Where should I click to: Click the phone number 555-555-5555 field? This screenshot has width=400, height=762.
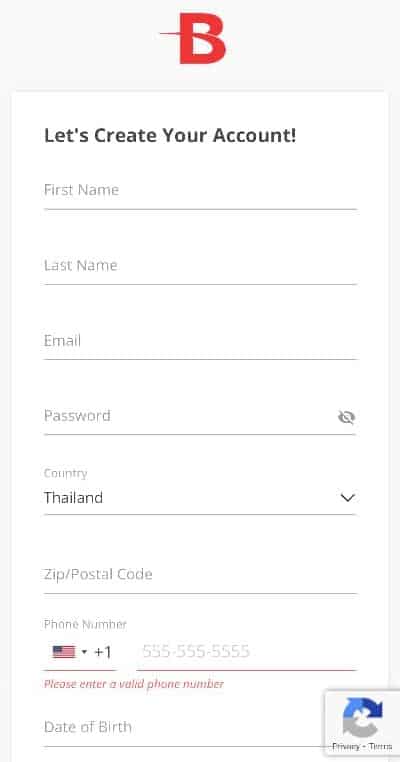pyautogui.click(x=246, y=652)
